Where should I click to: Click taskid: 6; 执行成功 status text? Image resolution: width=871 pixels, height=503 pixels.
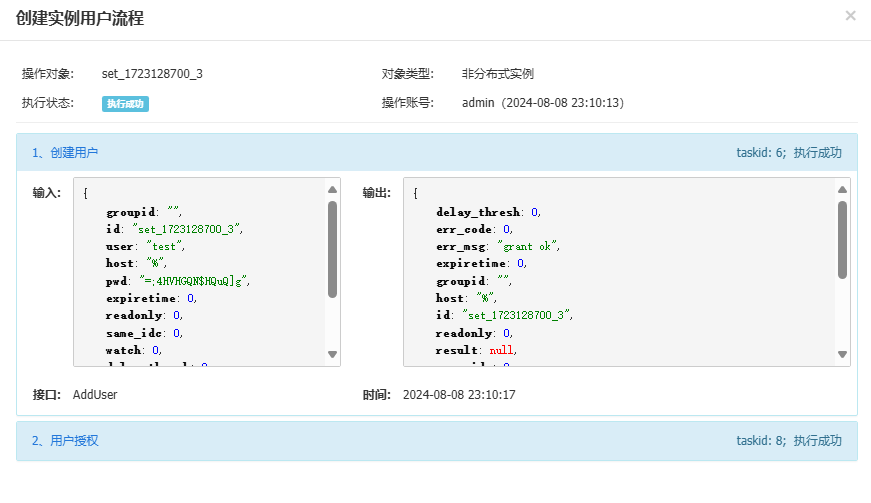coord(789,153)
